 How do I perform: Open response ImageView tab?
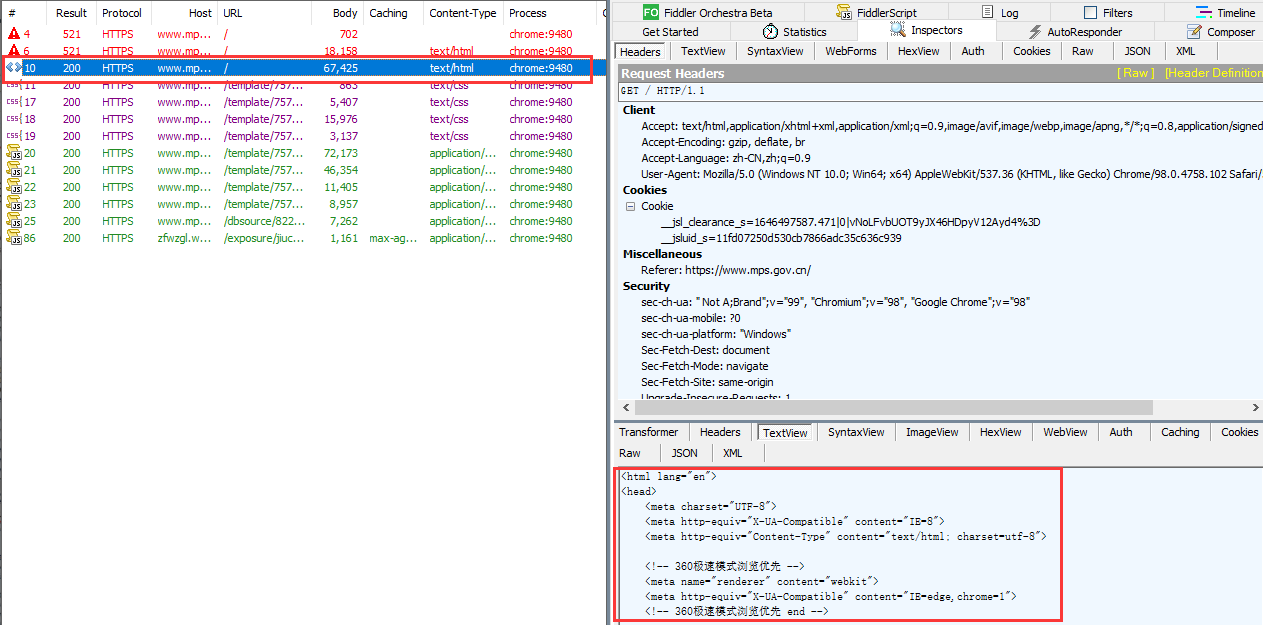click(x=932, y=432)
